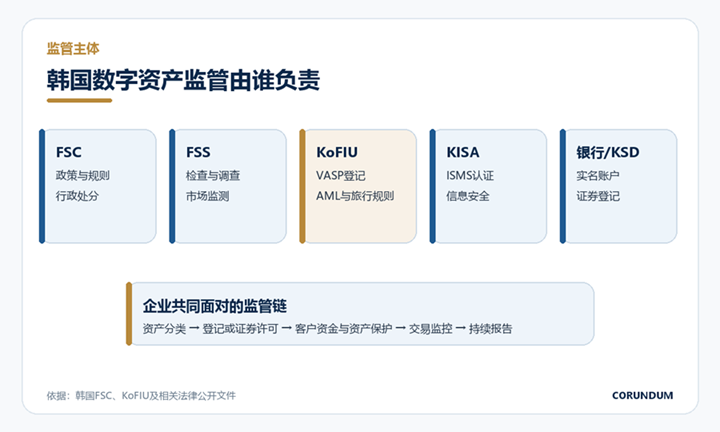Viewport: 720px width, 432px height.
Task: Click the KISA card heading
Action: (x=463, y=152)
